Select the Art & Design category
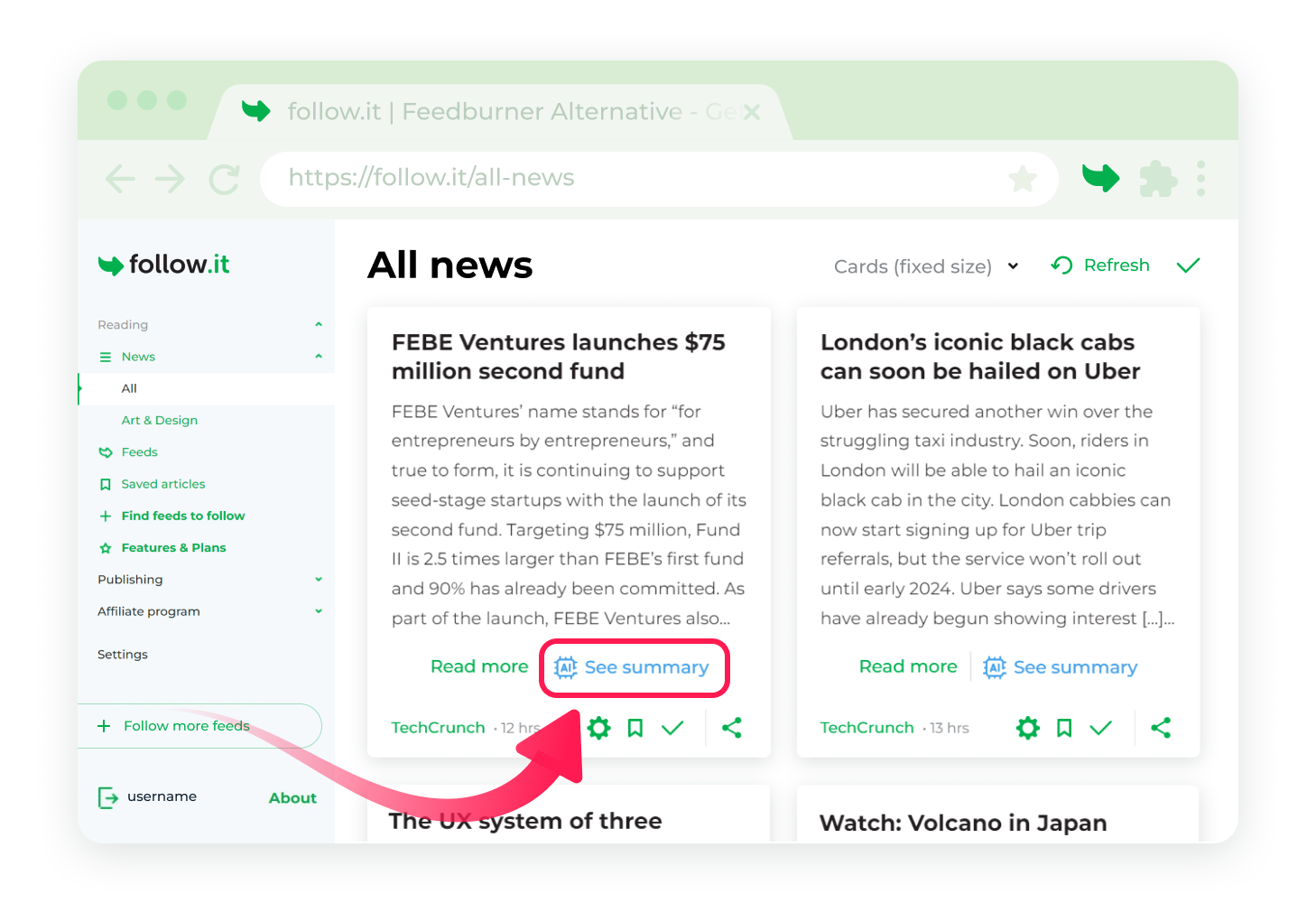This screenshot has width=1316, height=903. tap(160, 420)
